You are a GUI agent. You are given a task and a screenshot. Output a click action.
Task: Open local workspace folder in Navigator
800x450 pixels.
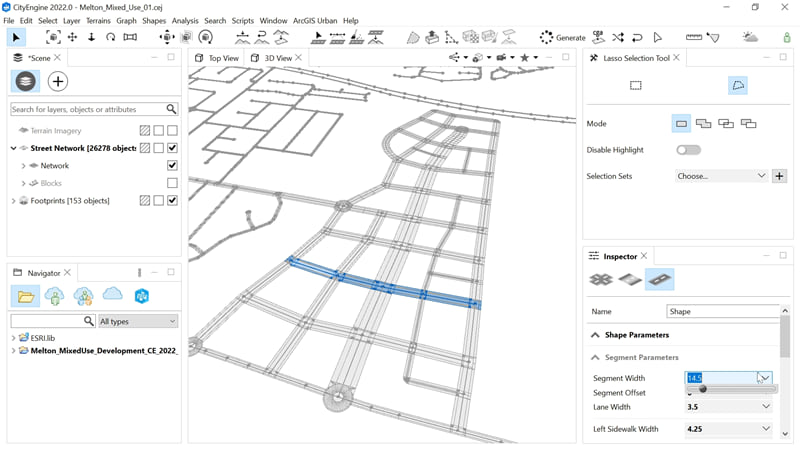(26, 296)
